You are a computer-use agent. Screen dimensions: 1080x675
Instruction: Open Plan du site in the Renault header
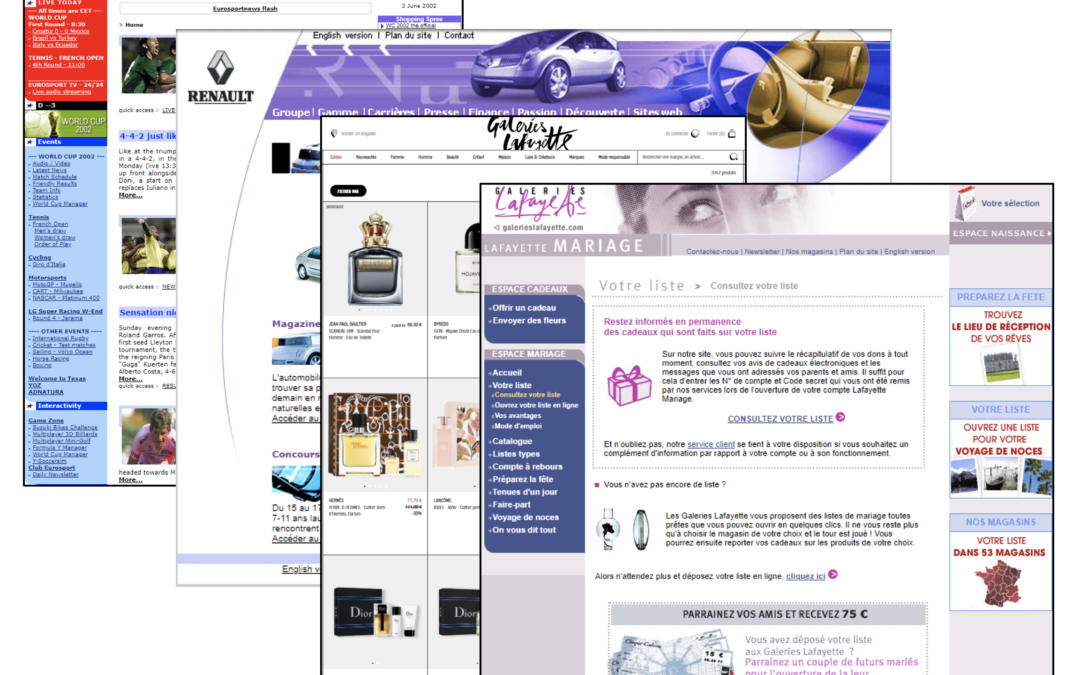[x=408, y=35]
